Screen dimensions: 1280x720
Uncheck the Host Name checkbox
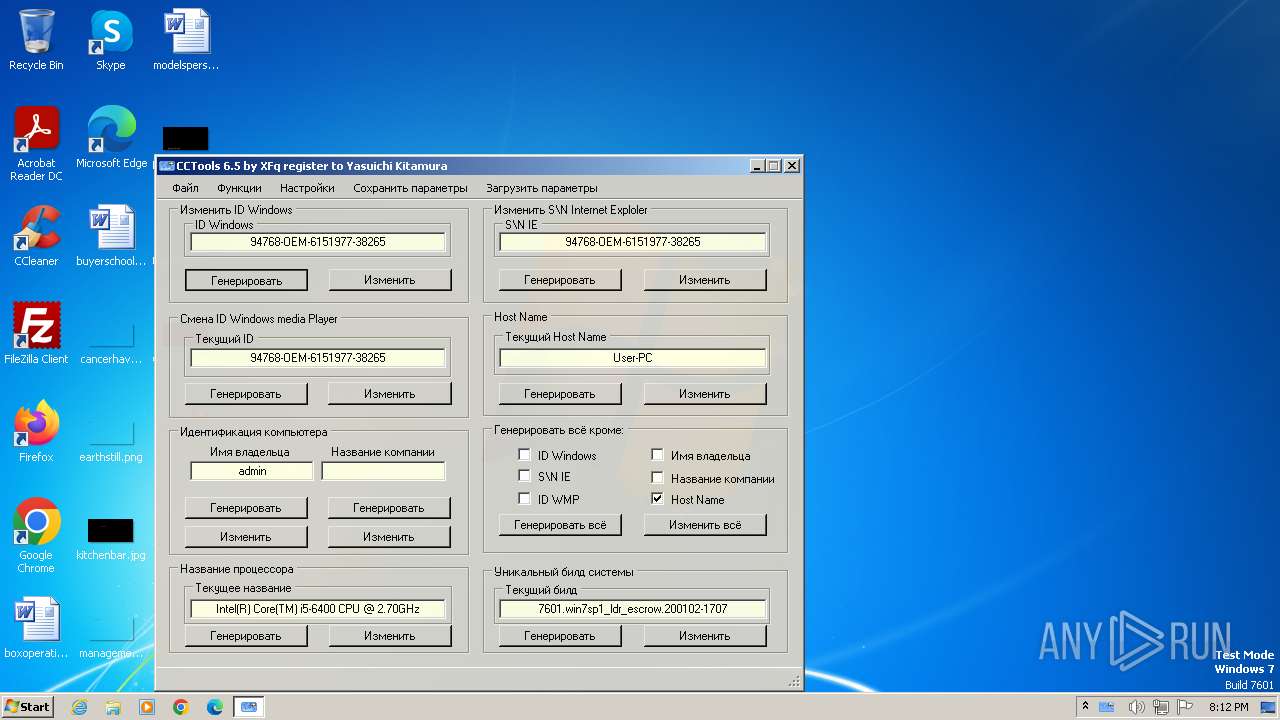click(657, 498)
